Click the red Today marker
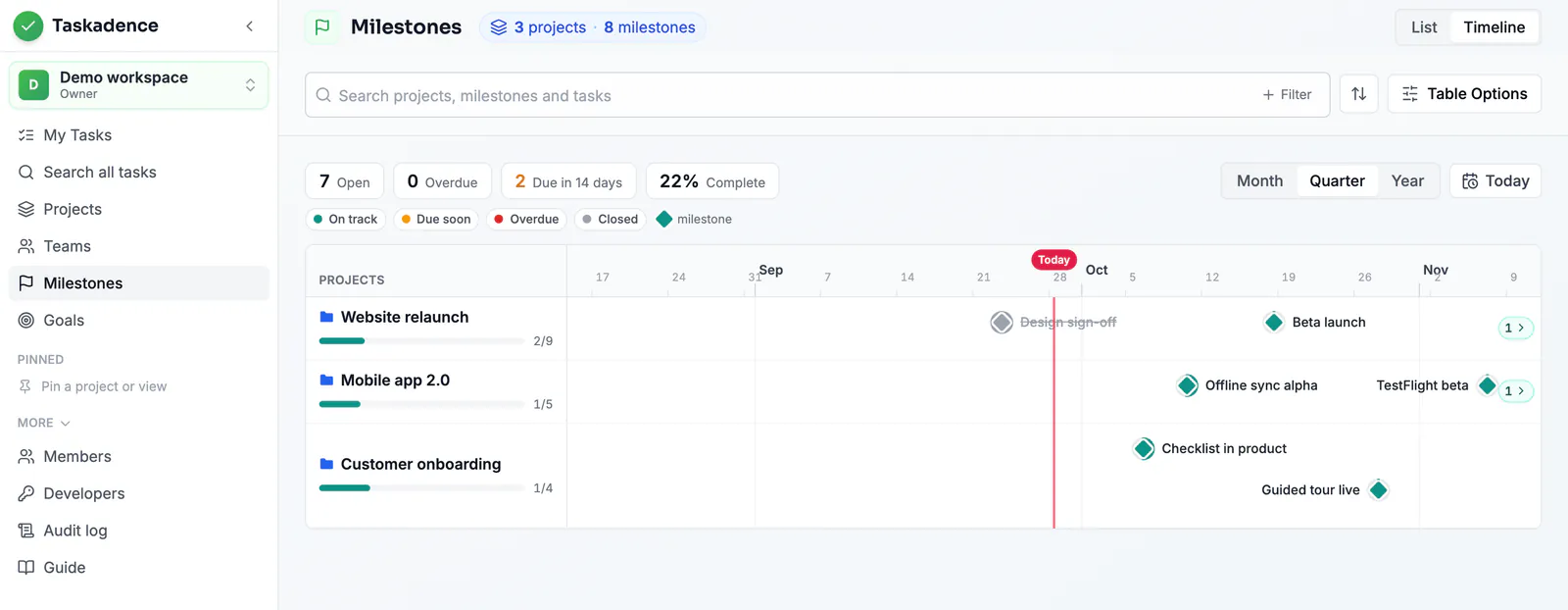Image resolution: width=1568 pixels, height=610 pixels. [1053, 260]
